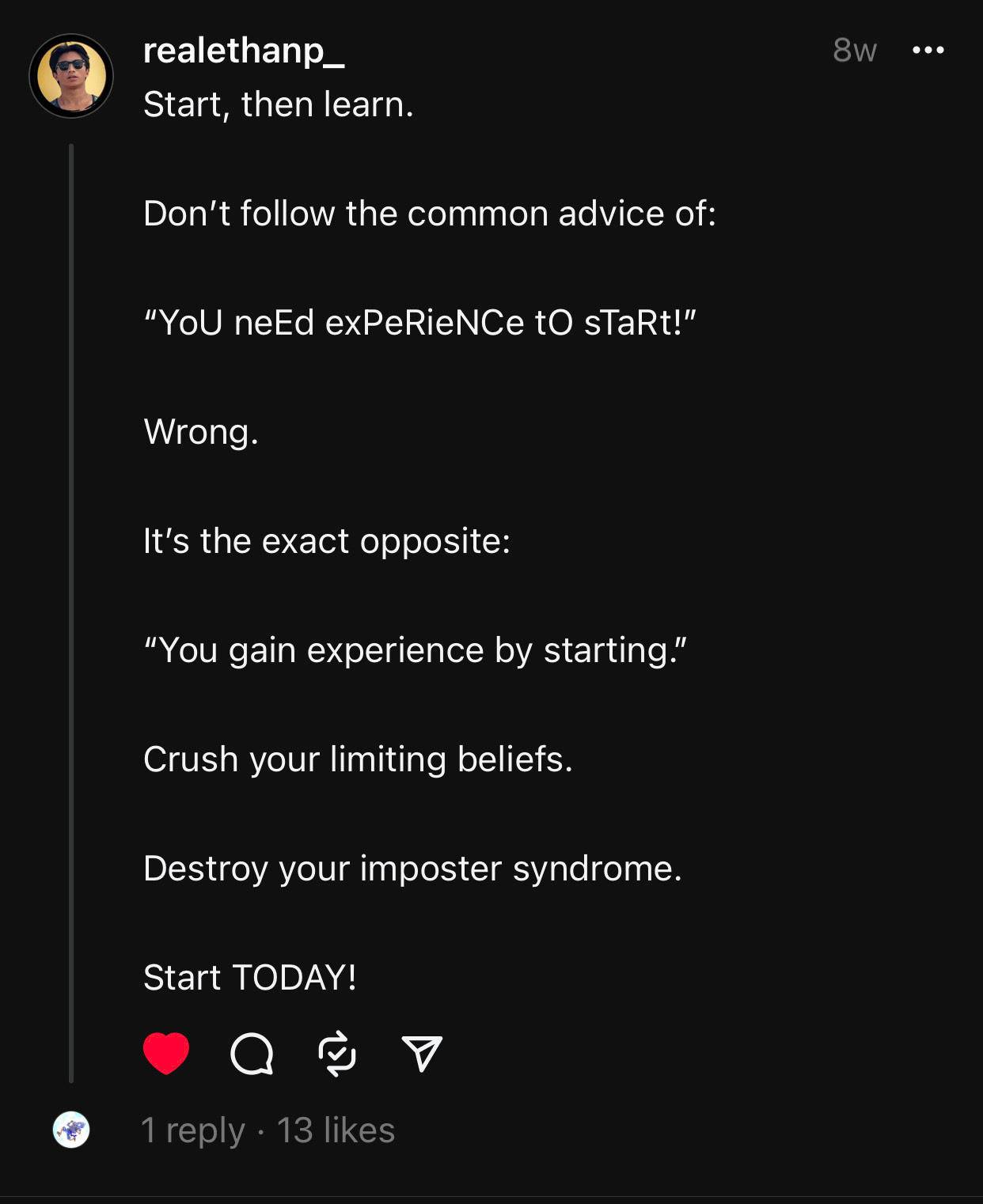This screenshot has height=1204, width=983.
Task: Open the comment reply bubble icon
Action: click(252, 1054)
